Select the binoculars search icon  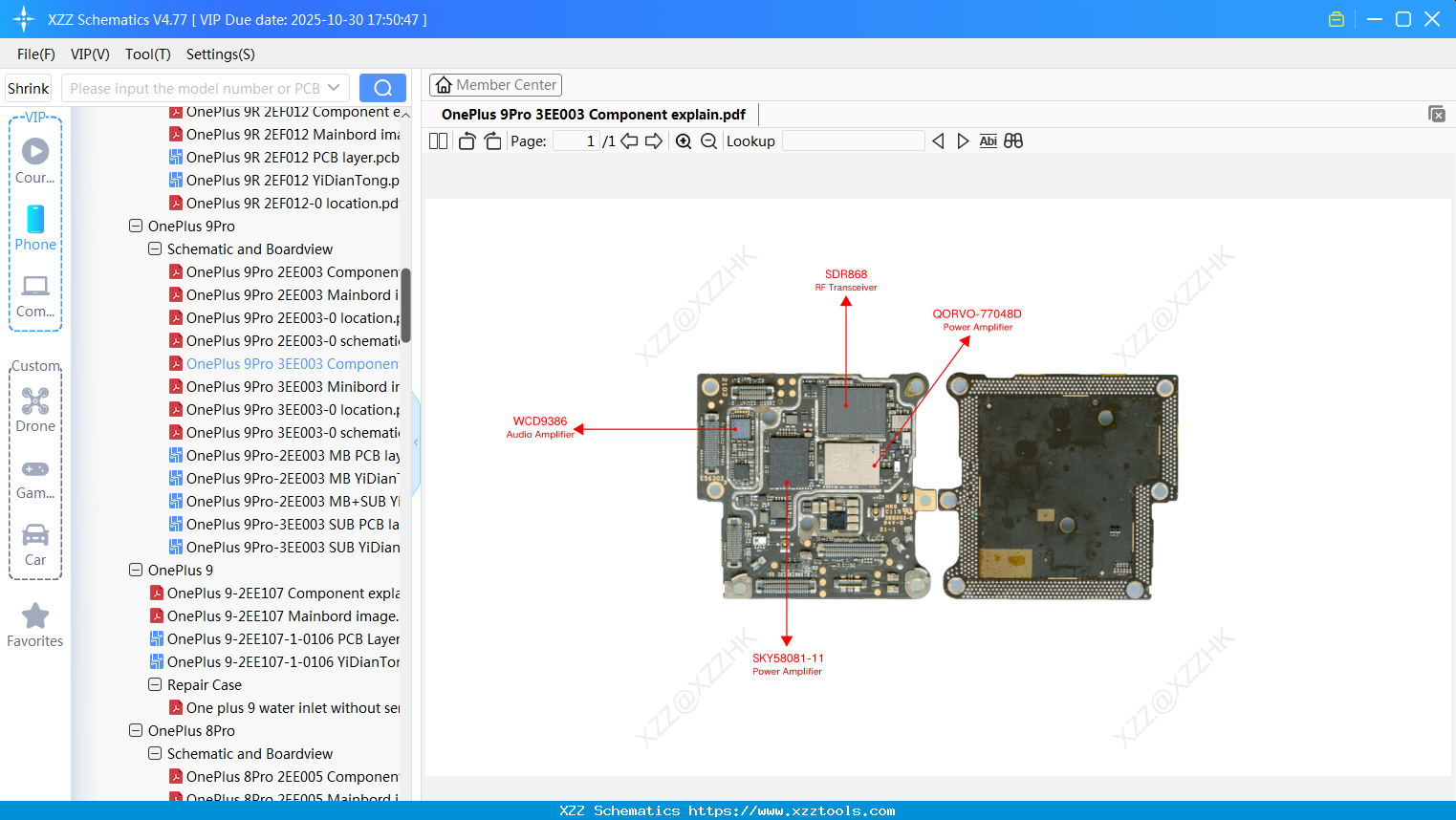(x=1013, y=140)
